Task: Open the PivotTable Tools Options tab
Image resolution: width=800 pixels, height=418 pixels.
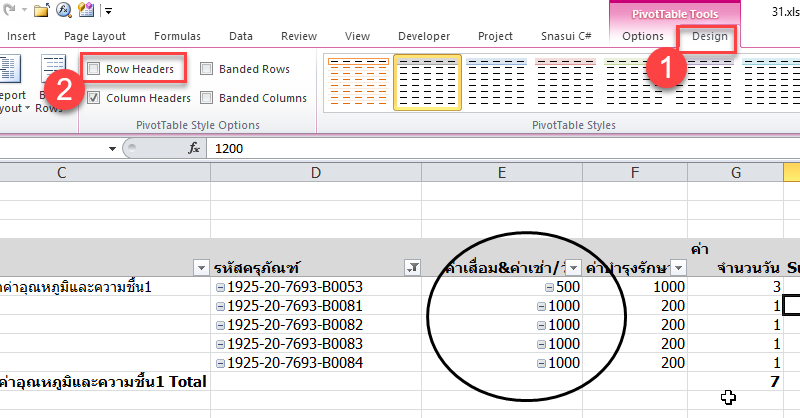Action: (642, 37)
